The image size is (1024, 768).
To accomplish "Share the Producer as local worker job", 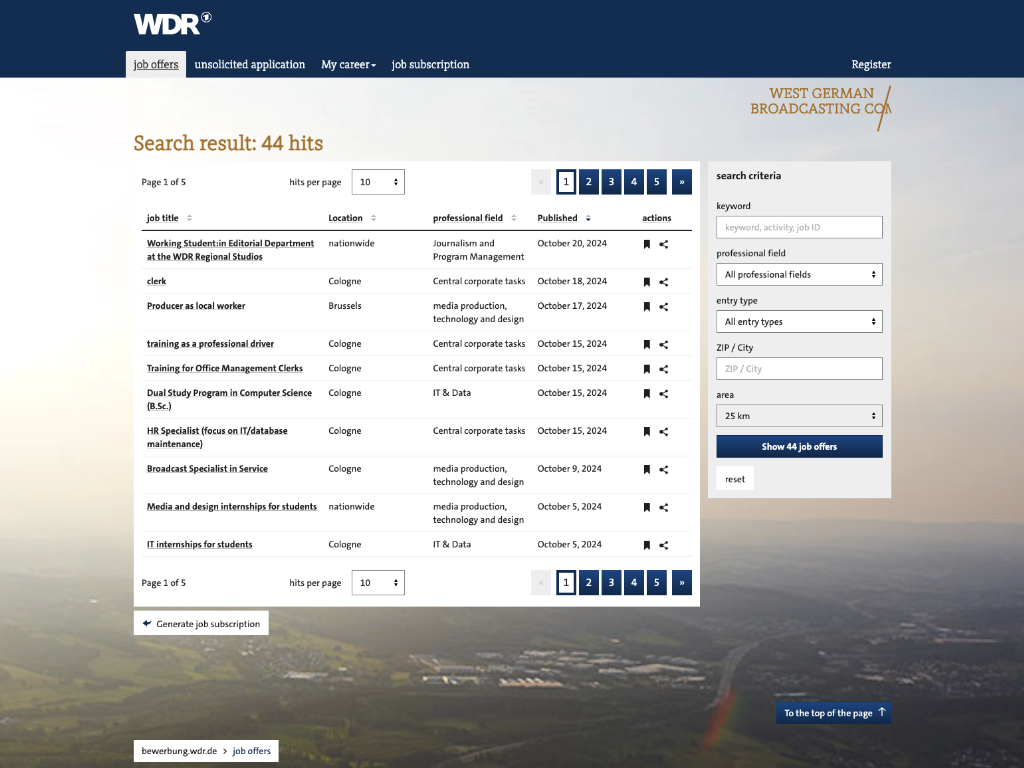I will [x=664, y=307].
